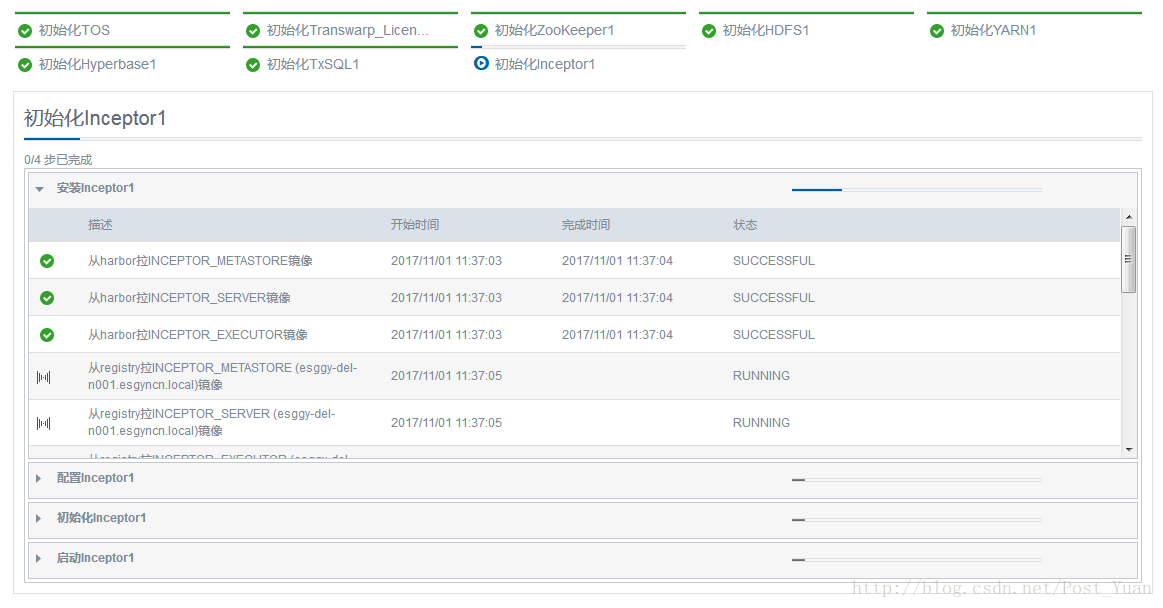Open the 初始化Transwarp_Licen... step tab
Screen dimensions: 1163x608
pyautogui.click(x=350, y=30)
